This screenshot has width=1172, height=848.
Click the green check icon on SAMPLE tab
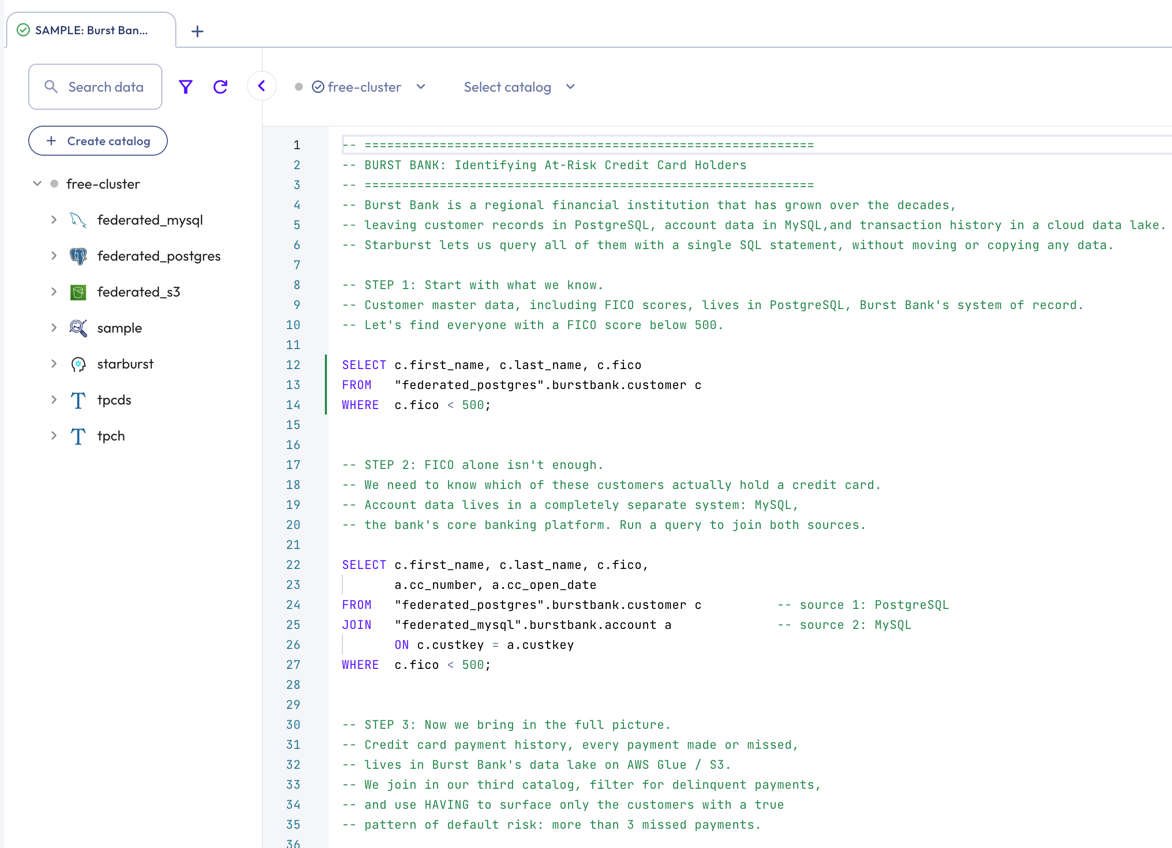(x=23, y=30)
